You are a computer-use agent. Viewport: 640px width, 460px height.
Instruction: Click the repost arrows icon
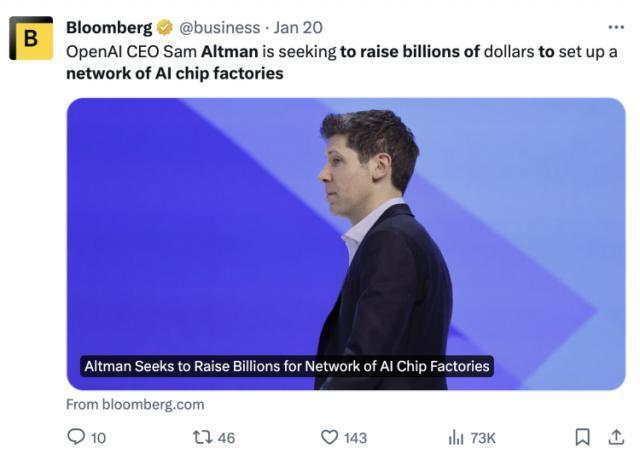[x=200, y=437]
